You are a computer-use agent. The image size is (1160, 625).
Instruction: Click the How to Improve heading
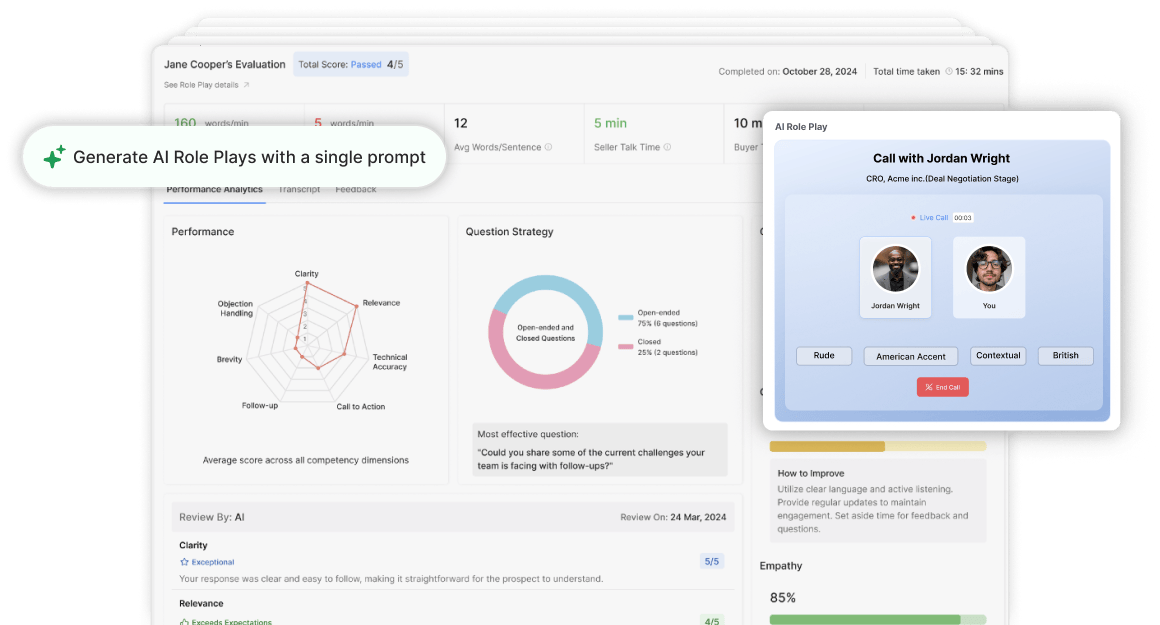click(811, 473)
